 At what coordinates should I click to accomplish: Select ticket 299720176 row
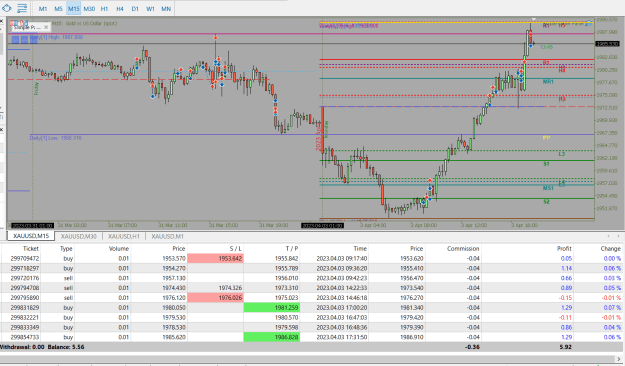(x=311, y=278)
